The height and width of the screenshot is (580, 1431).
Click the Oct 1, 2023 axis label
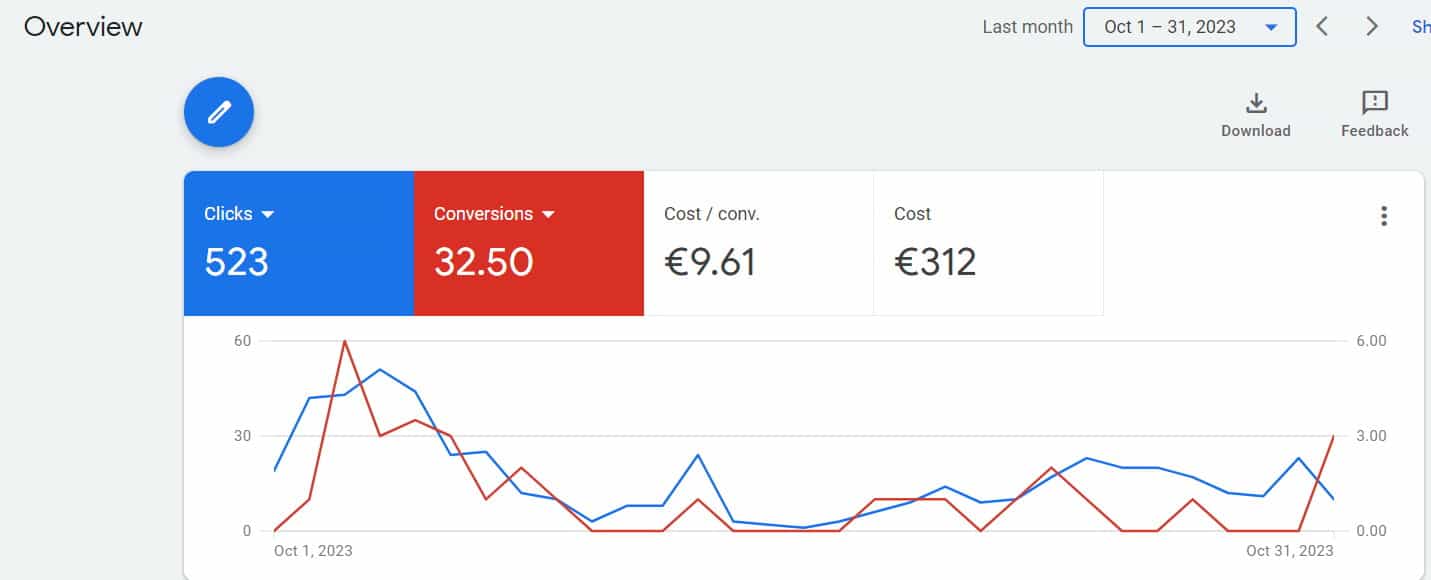tap(313, 550)
